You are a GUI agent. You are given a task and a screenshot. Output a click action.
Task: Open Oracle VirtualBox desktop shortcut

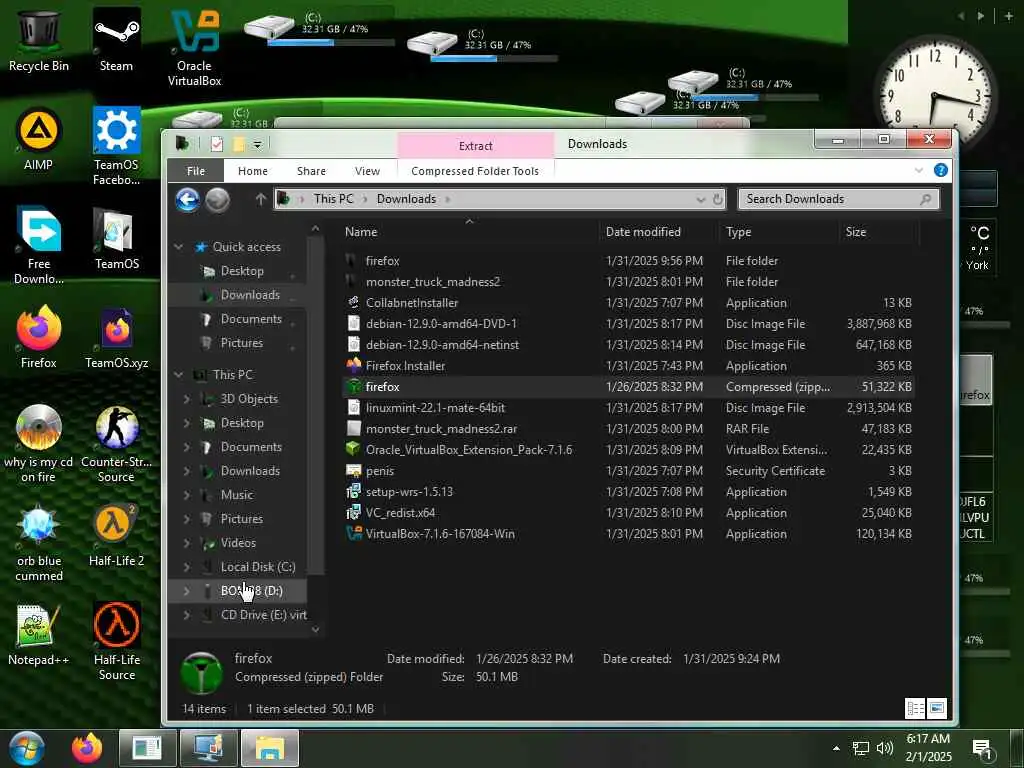[x=194, y=48]
